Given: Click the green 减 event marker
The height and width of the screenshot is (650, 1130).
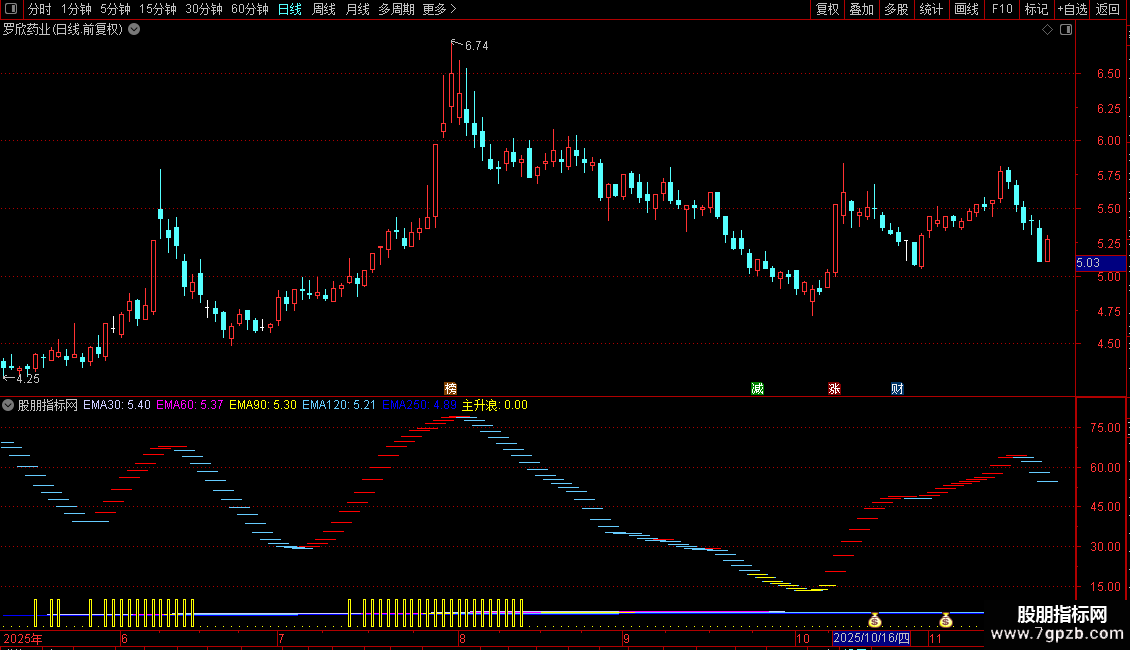Looking at the screenshot, I should click(757, 388).
